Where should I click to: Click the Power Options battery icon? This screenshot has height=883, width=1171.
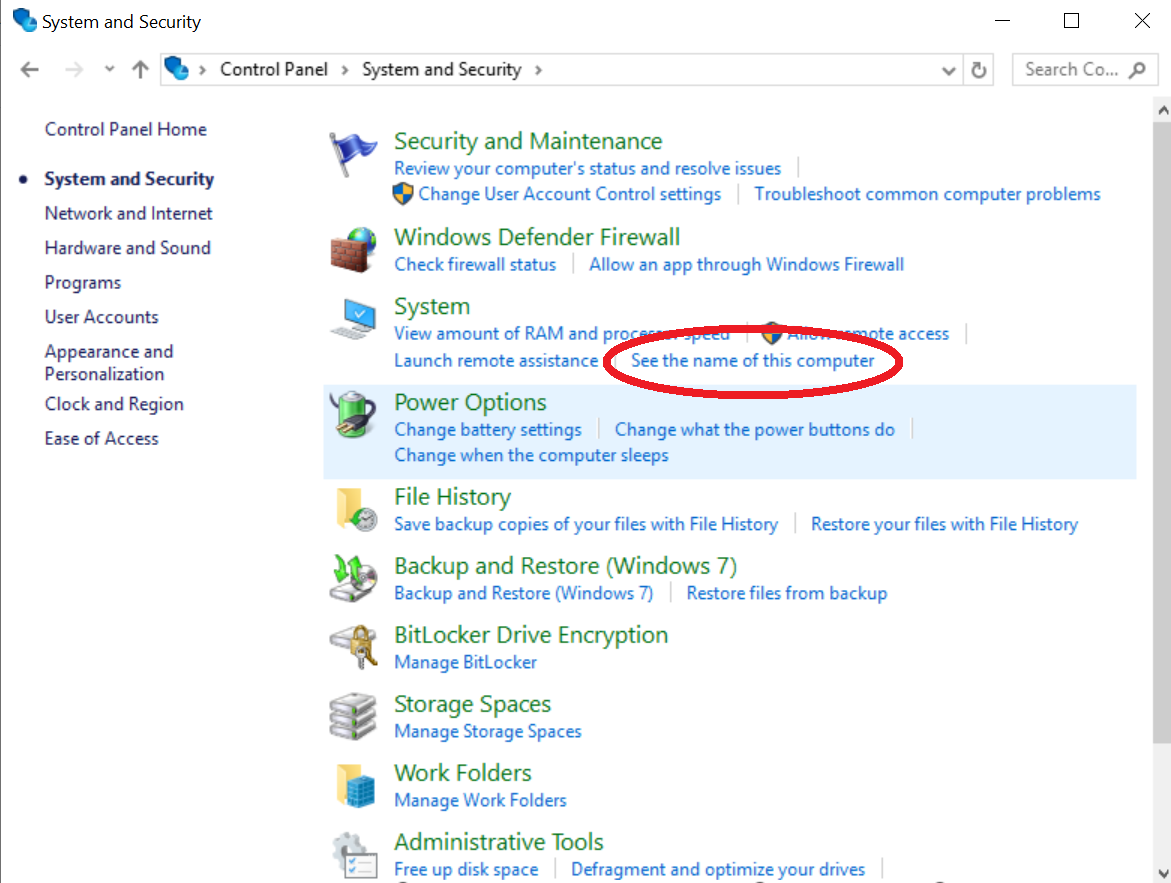click(353, 415)
